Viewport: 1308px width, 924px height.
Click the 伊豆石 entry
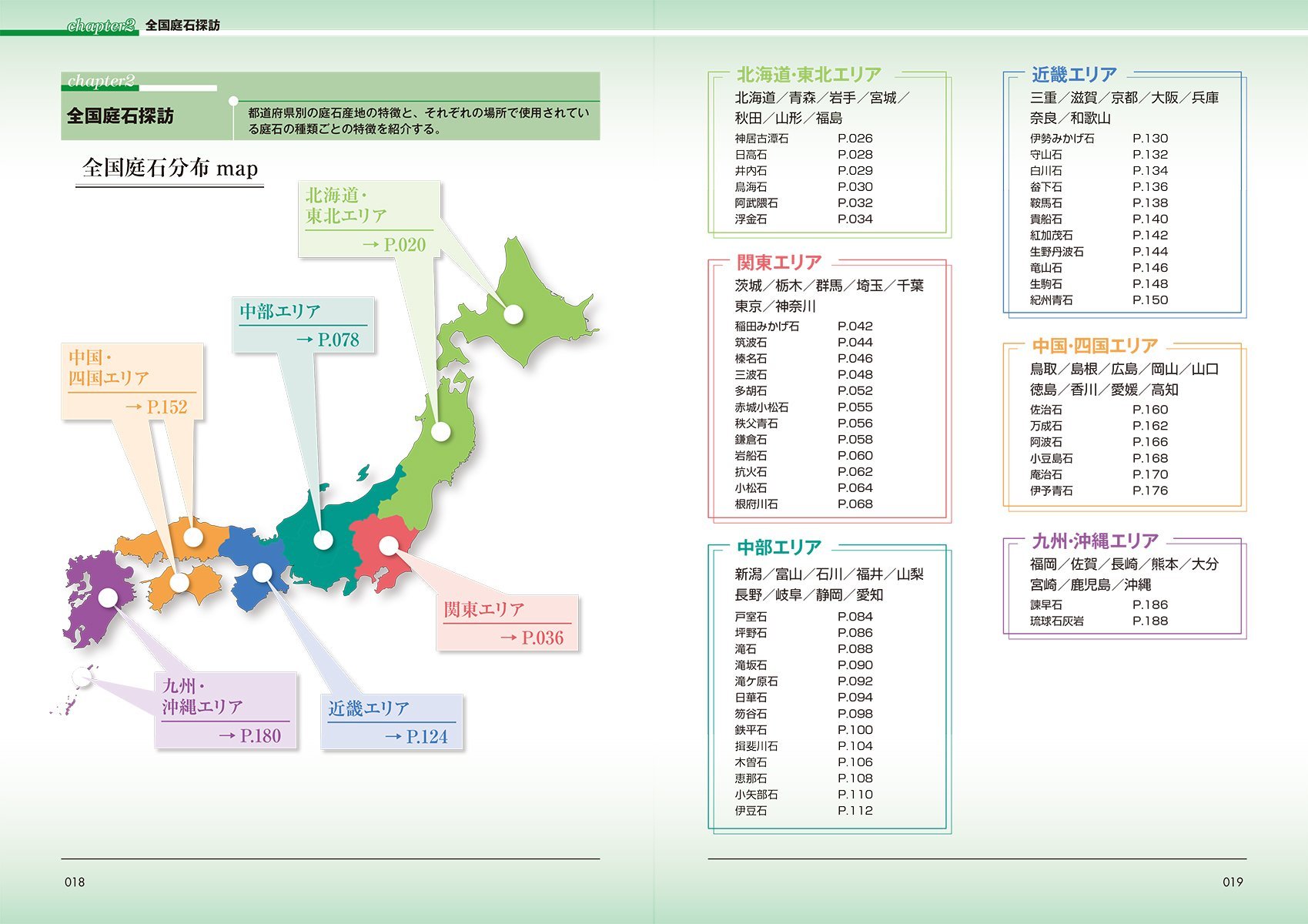pyautogui.click(x=804, y=811)
